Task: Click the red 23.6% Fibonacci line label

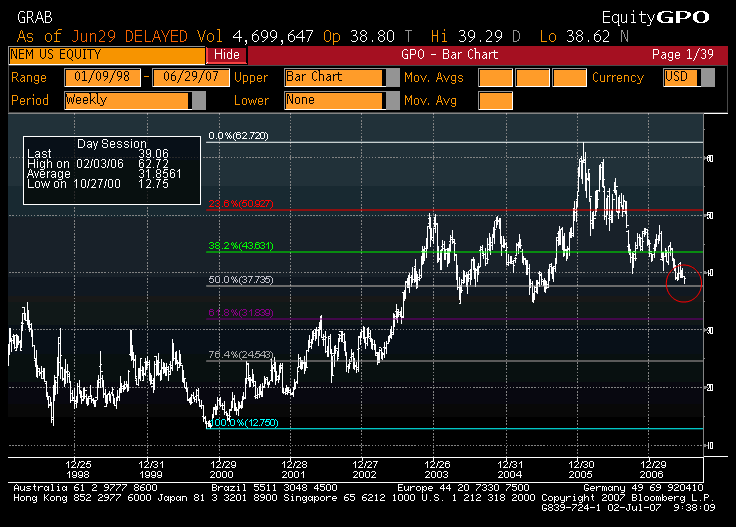Action: coord(241,204)
